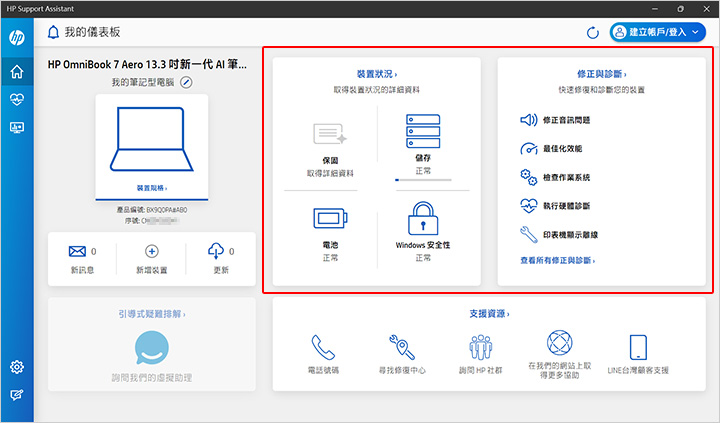720x423 pixels.
Task: Open 電池 battery icon
Action: tap(330, 218)
